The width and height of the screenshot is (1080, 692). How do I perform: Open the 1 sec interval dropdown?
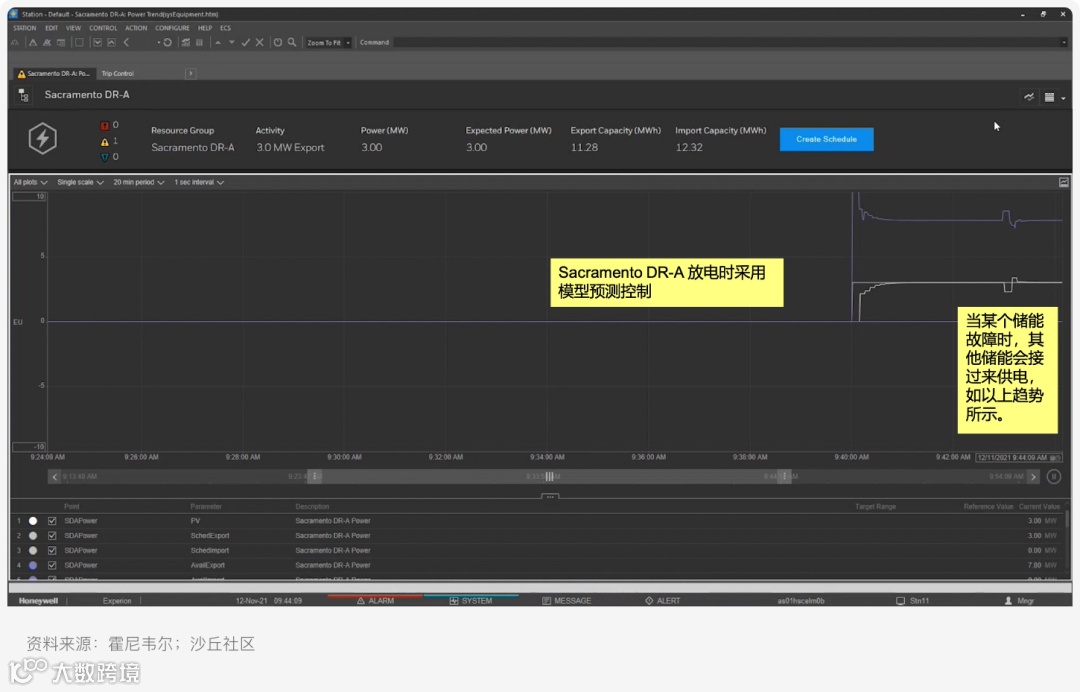198,182
